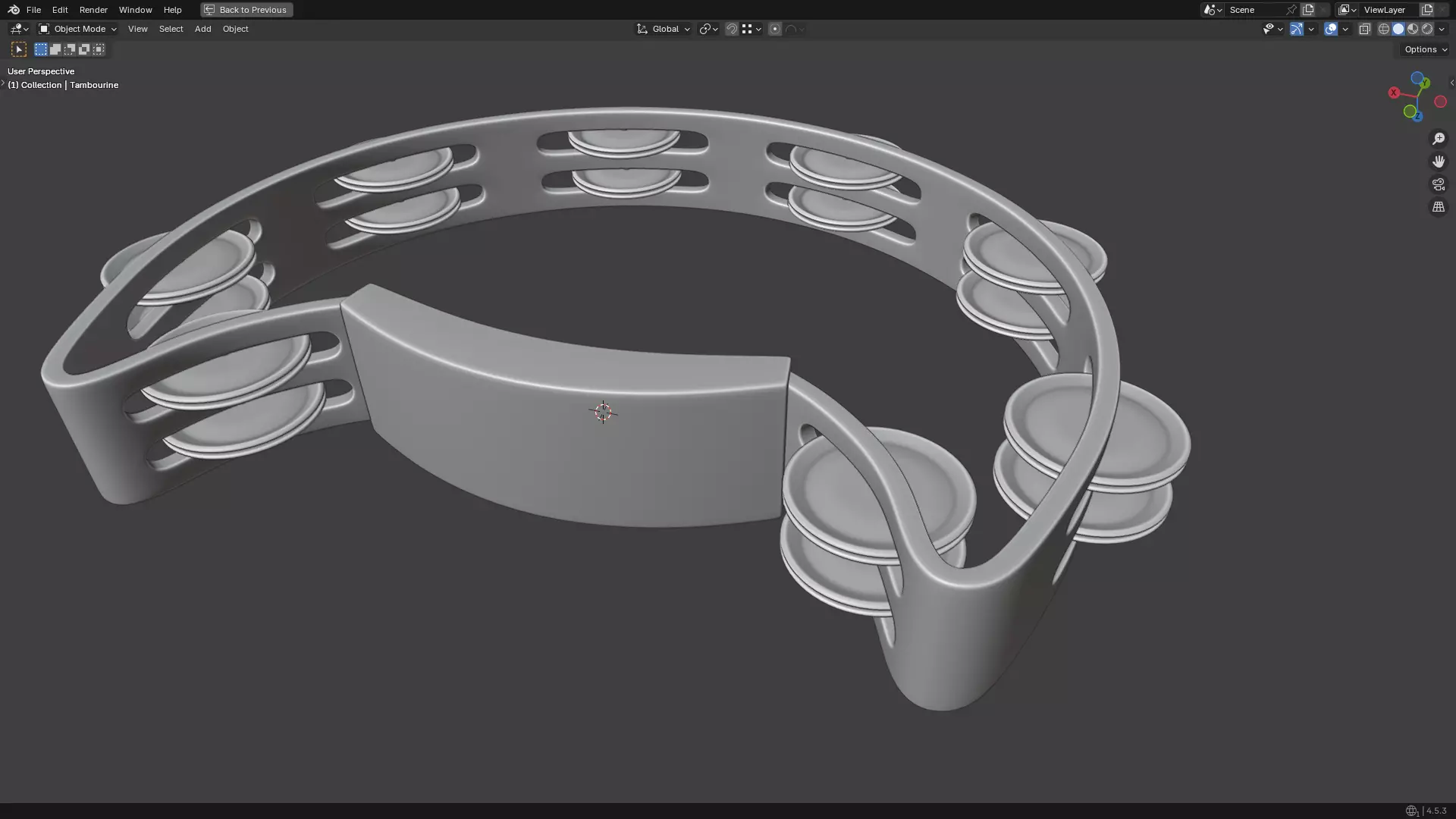Switch orthographic/perspective grid icon
The height and width of the screenshot is (819, 1456).
[x=1438, y=207]
